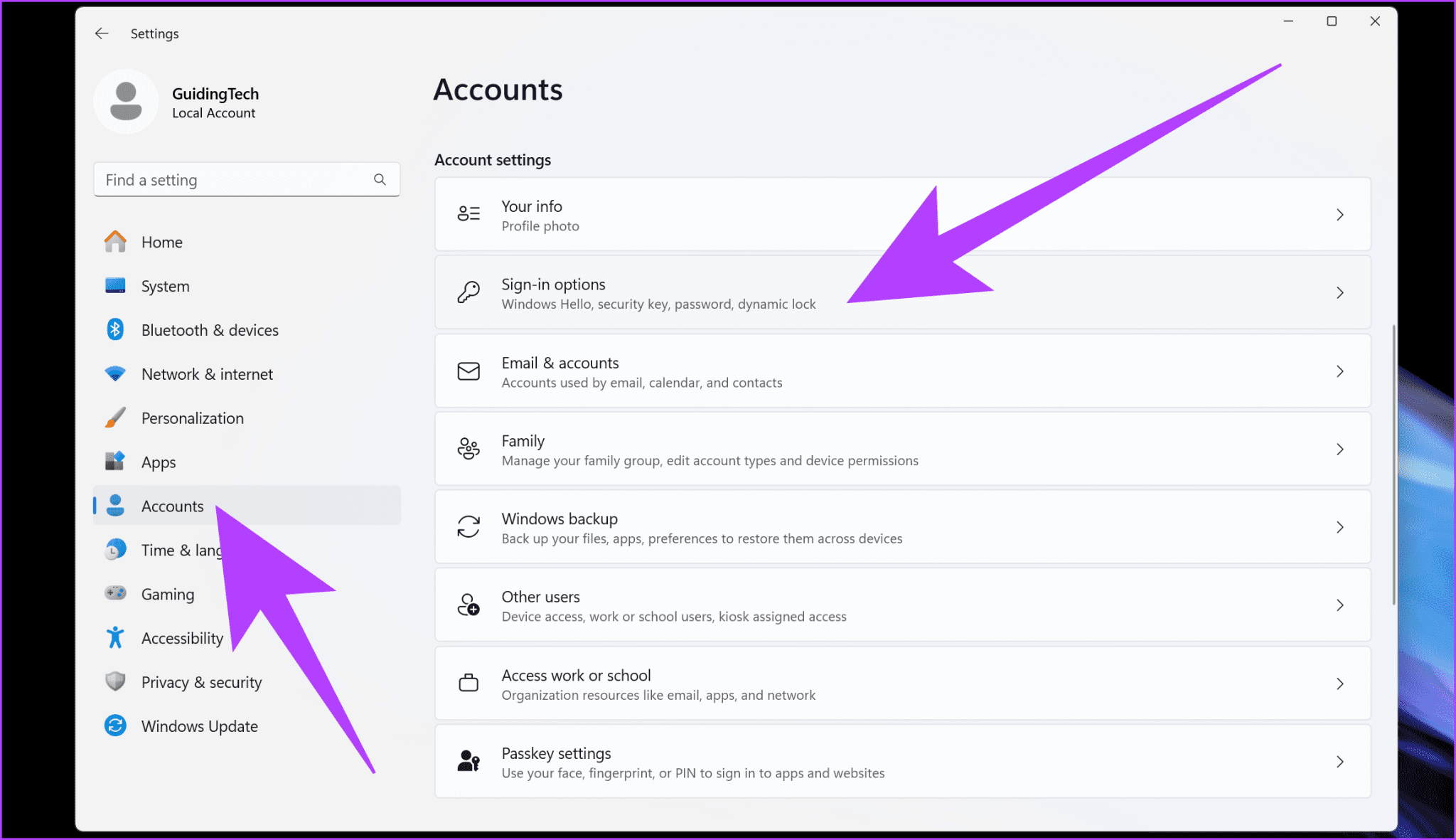The height and width of the screenshot is (840, 1456).
Task: Click the search magnifier icon
Action: pos(380,180)
